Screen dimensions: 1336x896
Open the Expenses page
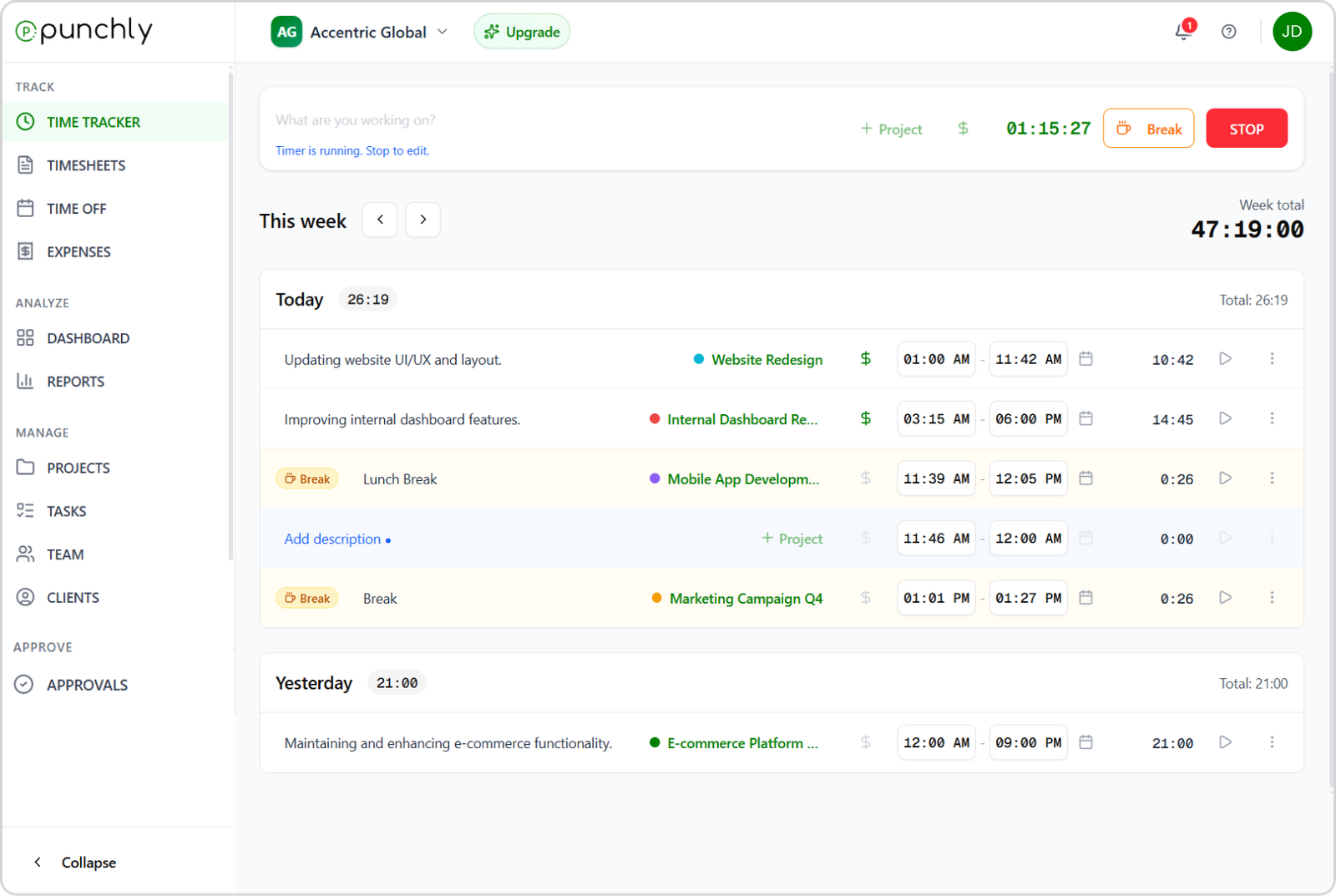click(78, 251)
